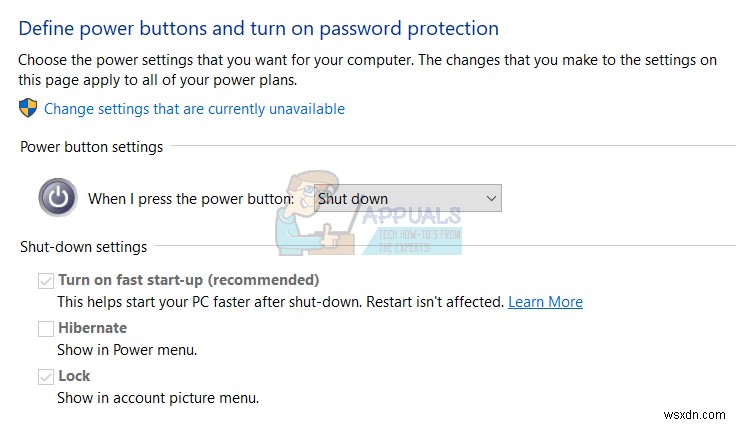Open the power button action combo box
Viewport: 737px width, 425px height.
(x=406, y=198)
